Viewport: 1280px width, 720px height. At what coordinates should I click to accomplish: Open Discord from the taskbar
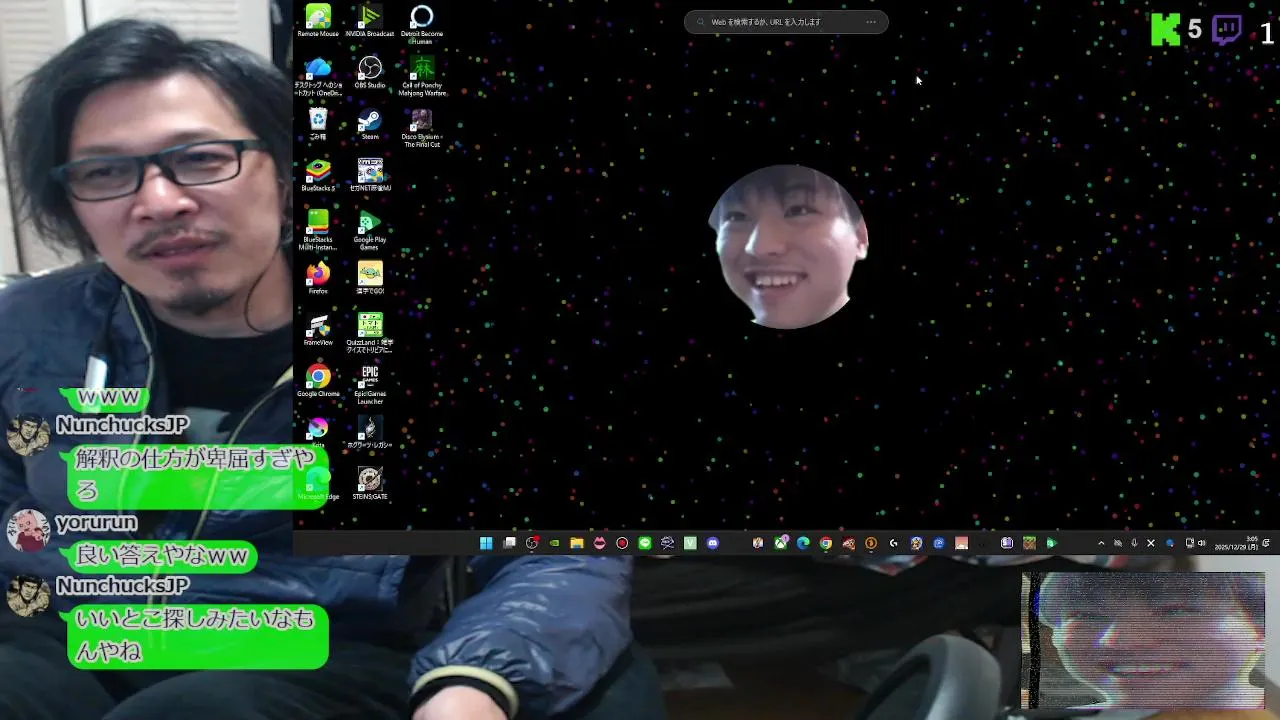713,543
